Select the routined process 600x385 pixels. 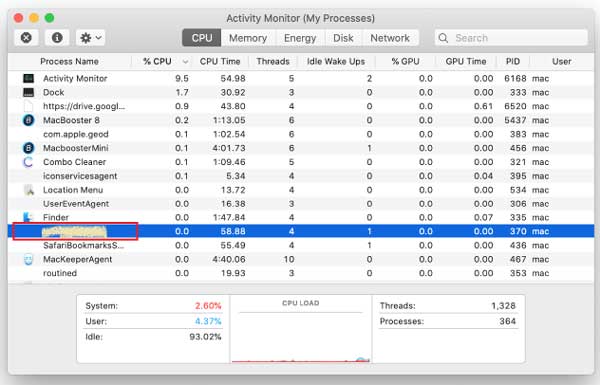(x=60, y=273)
